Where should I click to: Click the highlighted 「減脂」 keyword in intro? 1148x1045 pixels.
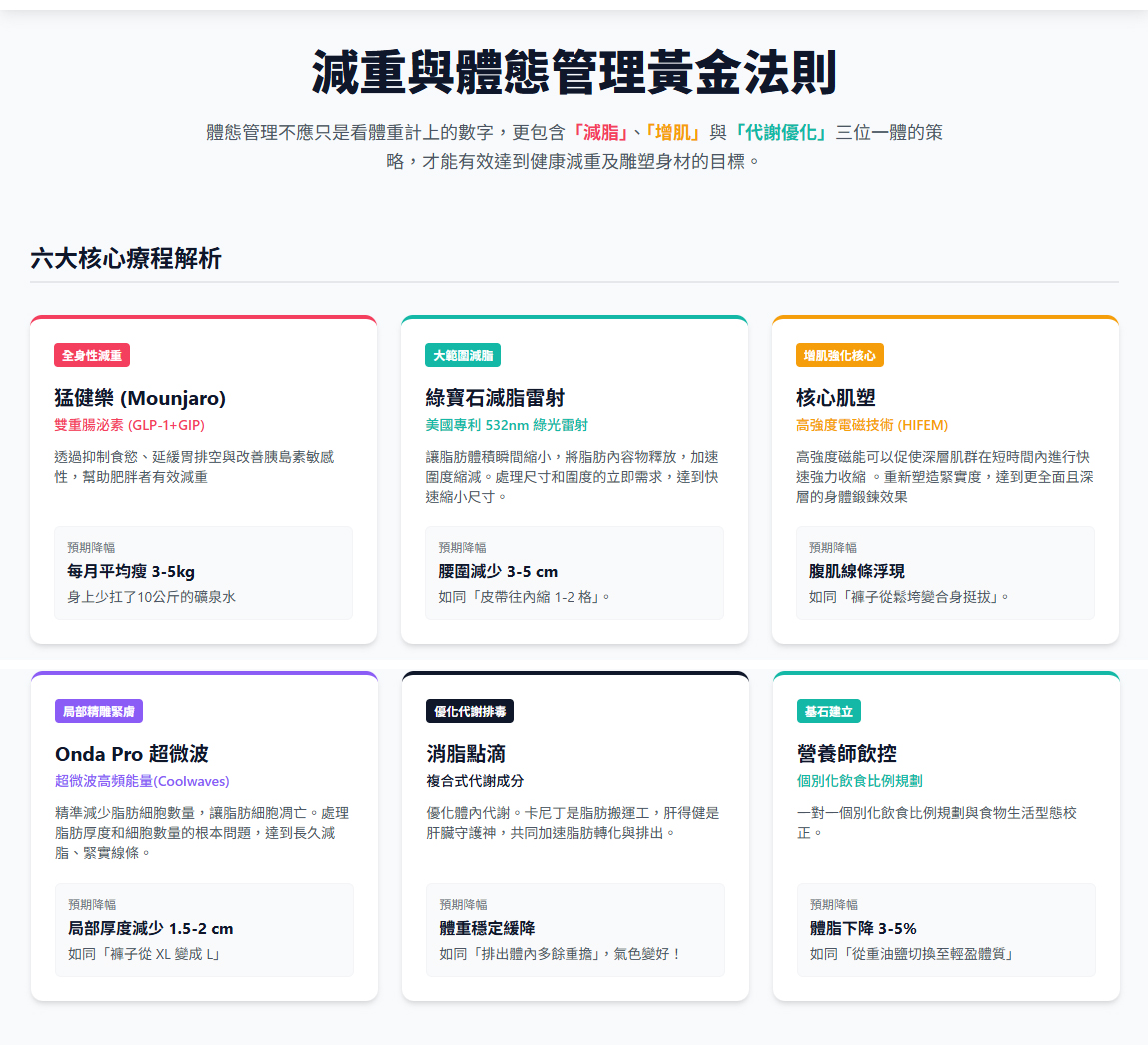(599, 133)
